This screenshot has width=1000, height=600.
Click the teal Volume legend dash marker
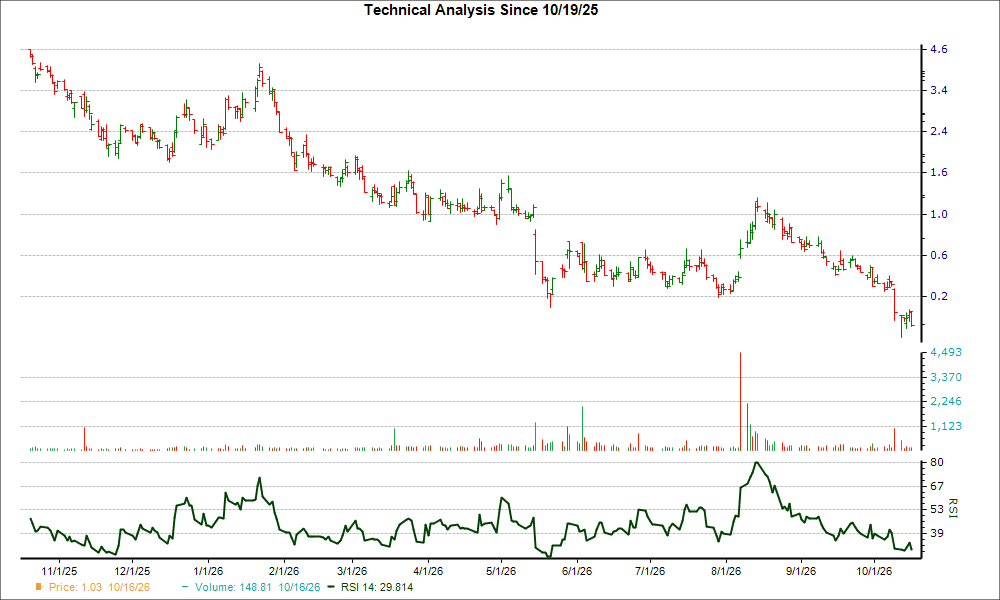pyautogui.click(x=186, y=587)
